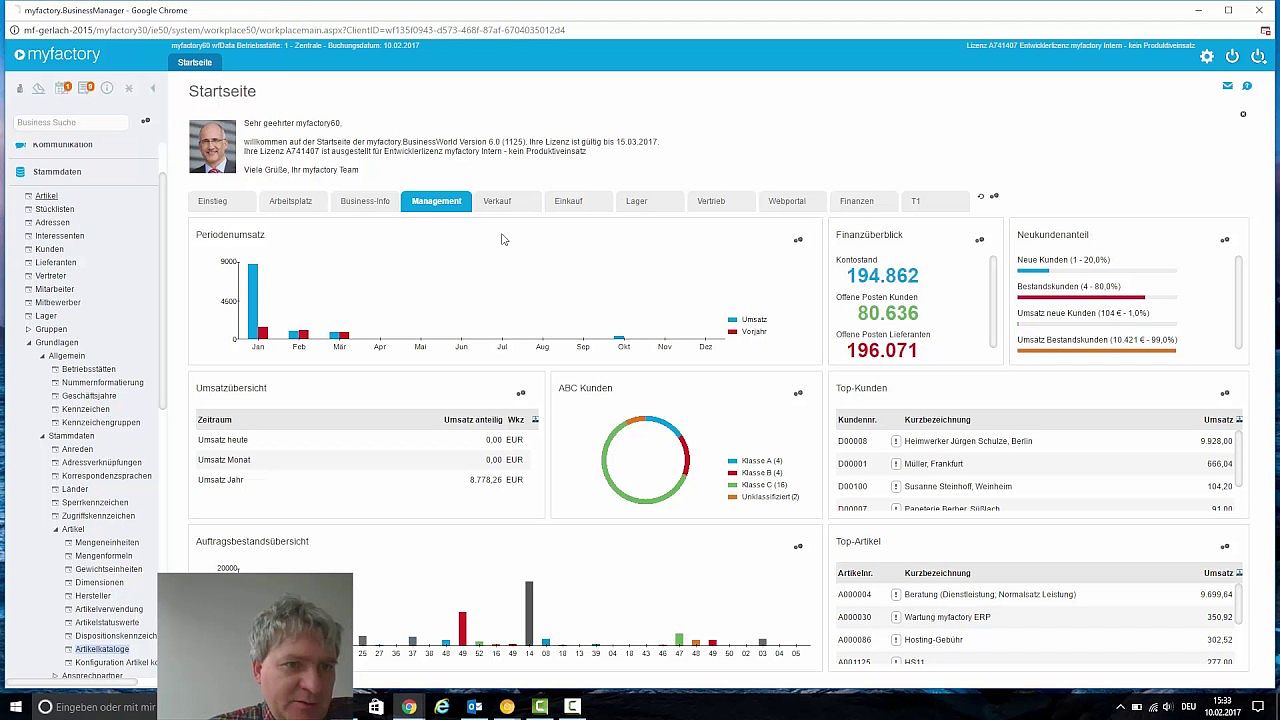Screen dimensions: 1280x720
Task: Collapse the Grundlagen tree node
Action: 28,342
